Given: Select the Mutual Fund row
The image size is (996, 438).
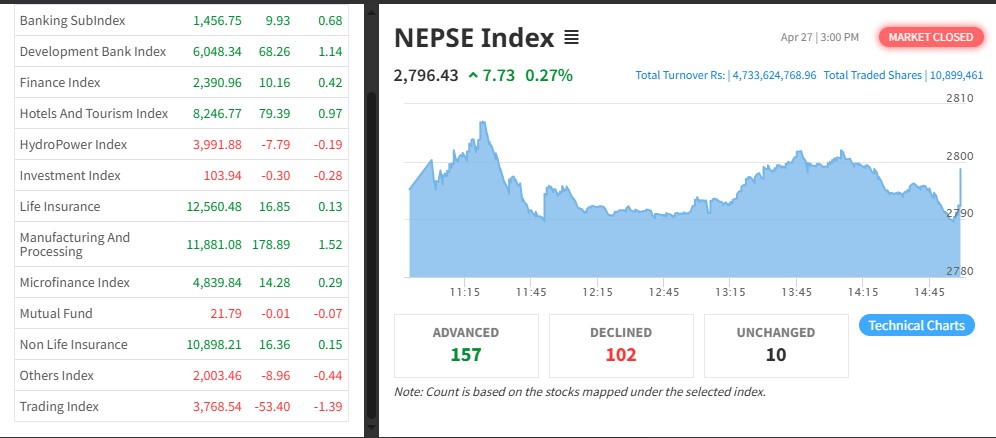Looking at the screenshot, I should [x=56, y=313].
